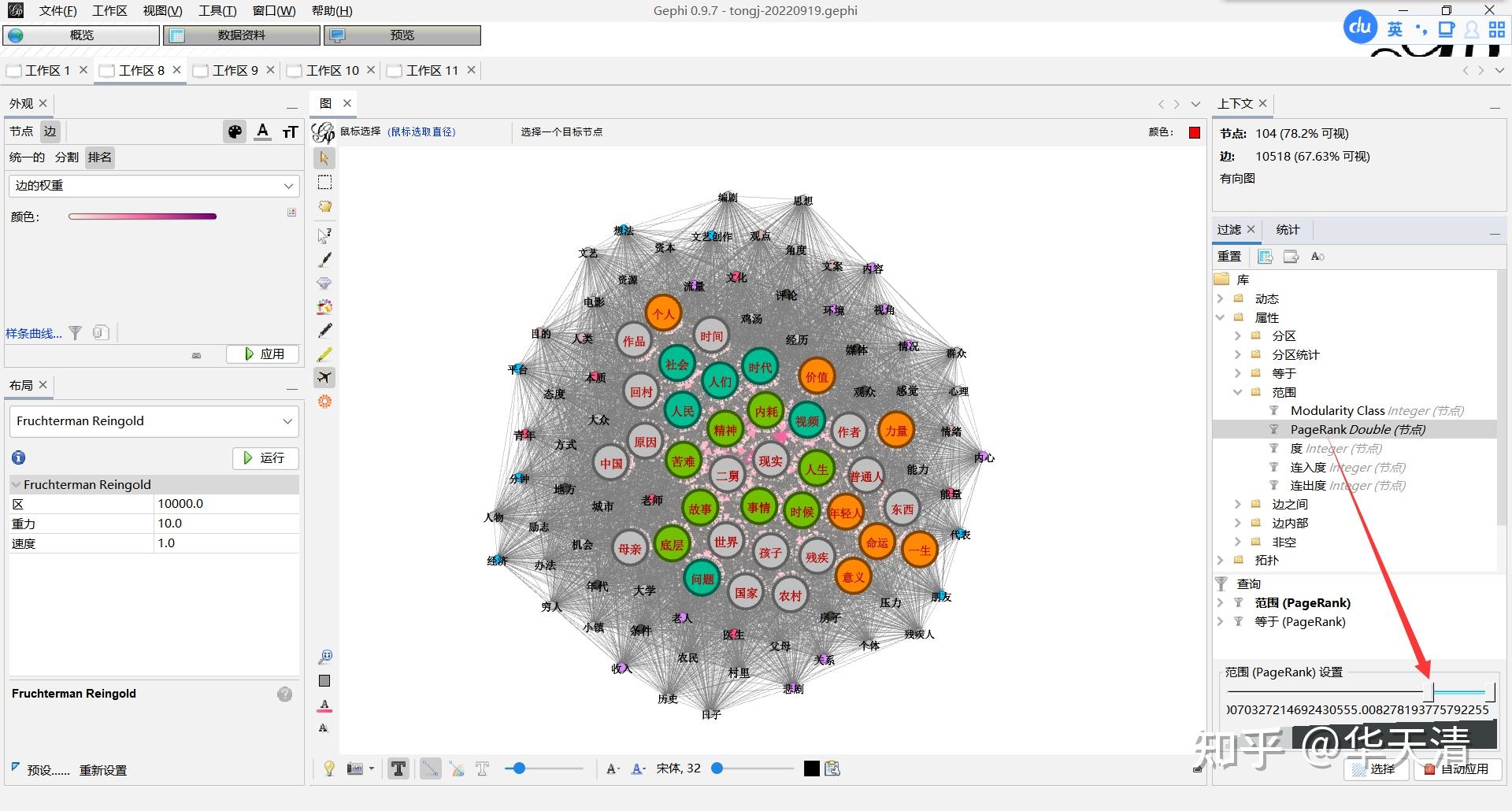Select the label size TT icon

tap(290, 132)
